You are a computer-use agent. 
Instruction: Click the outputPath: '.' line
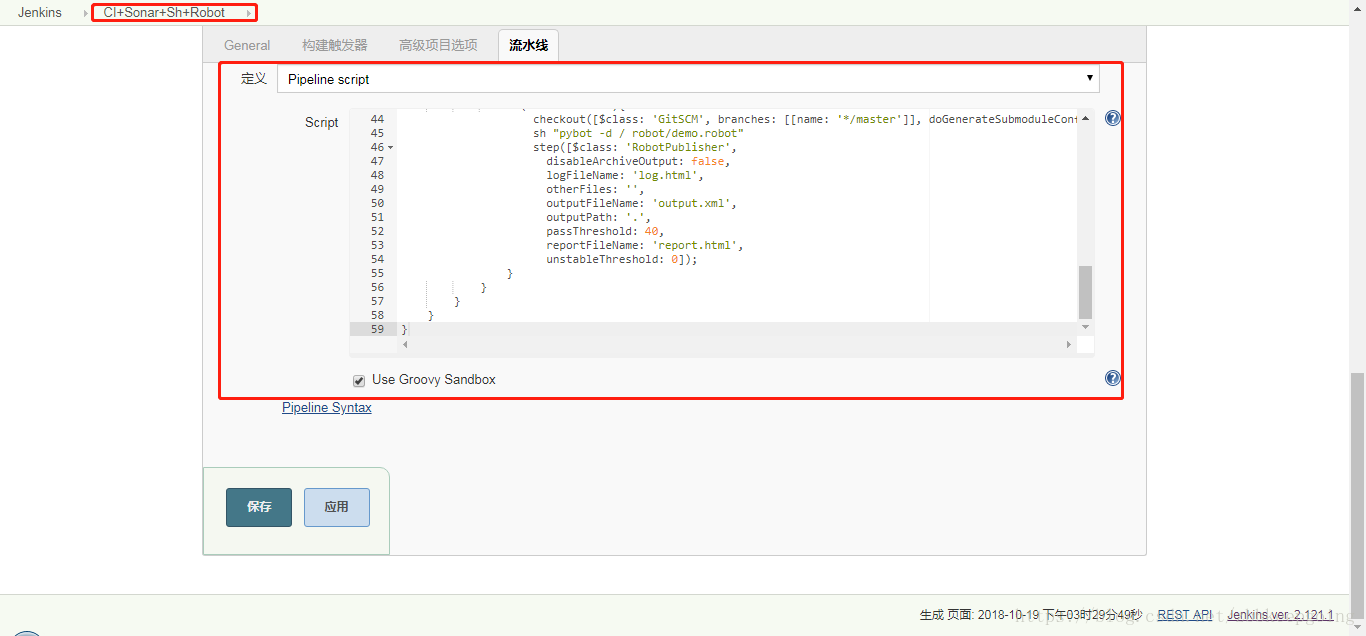[598, 217]
